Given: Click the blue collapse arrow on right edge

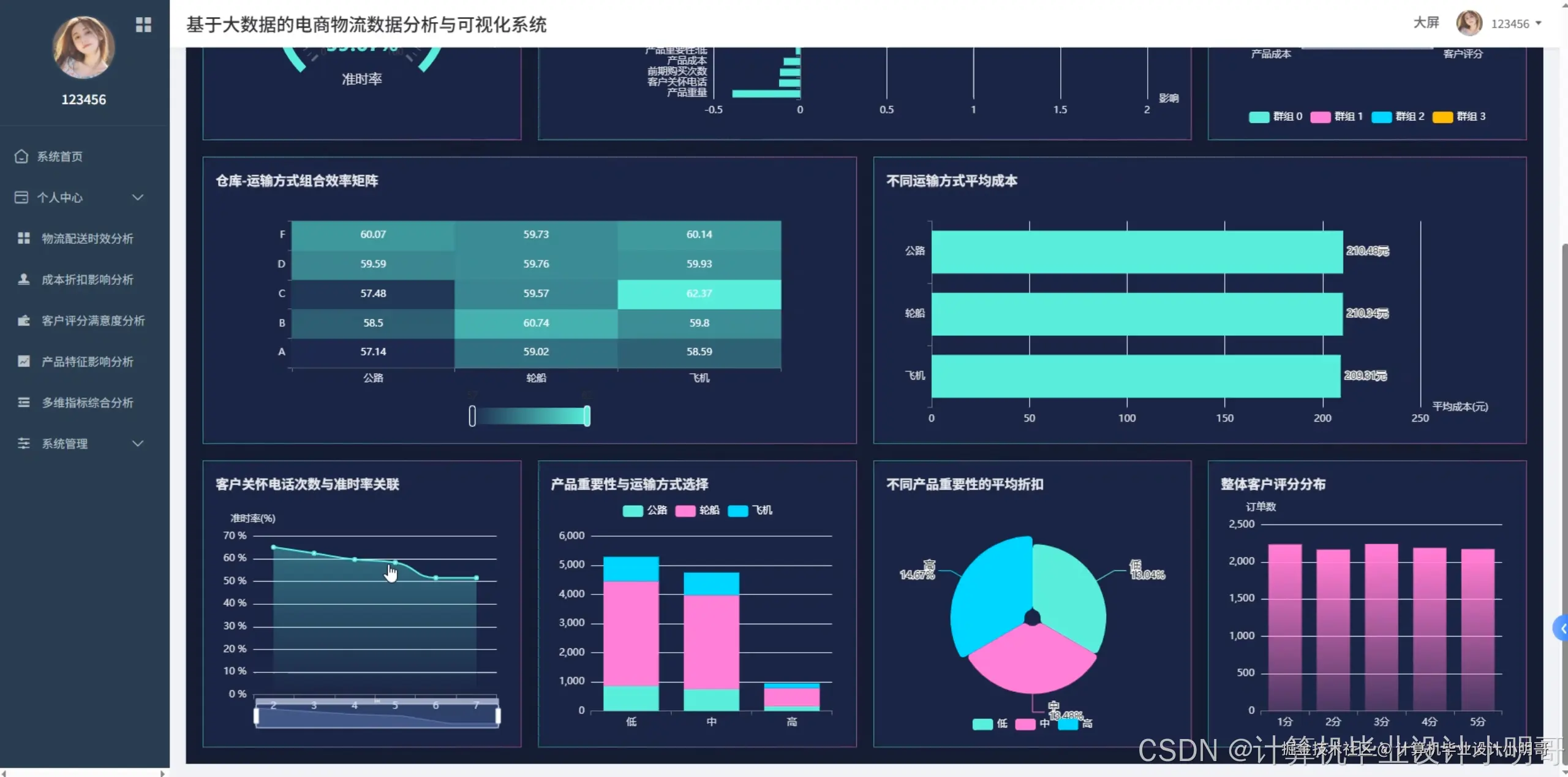Looking at the screenshot, I should point(1562,629).
